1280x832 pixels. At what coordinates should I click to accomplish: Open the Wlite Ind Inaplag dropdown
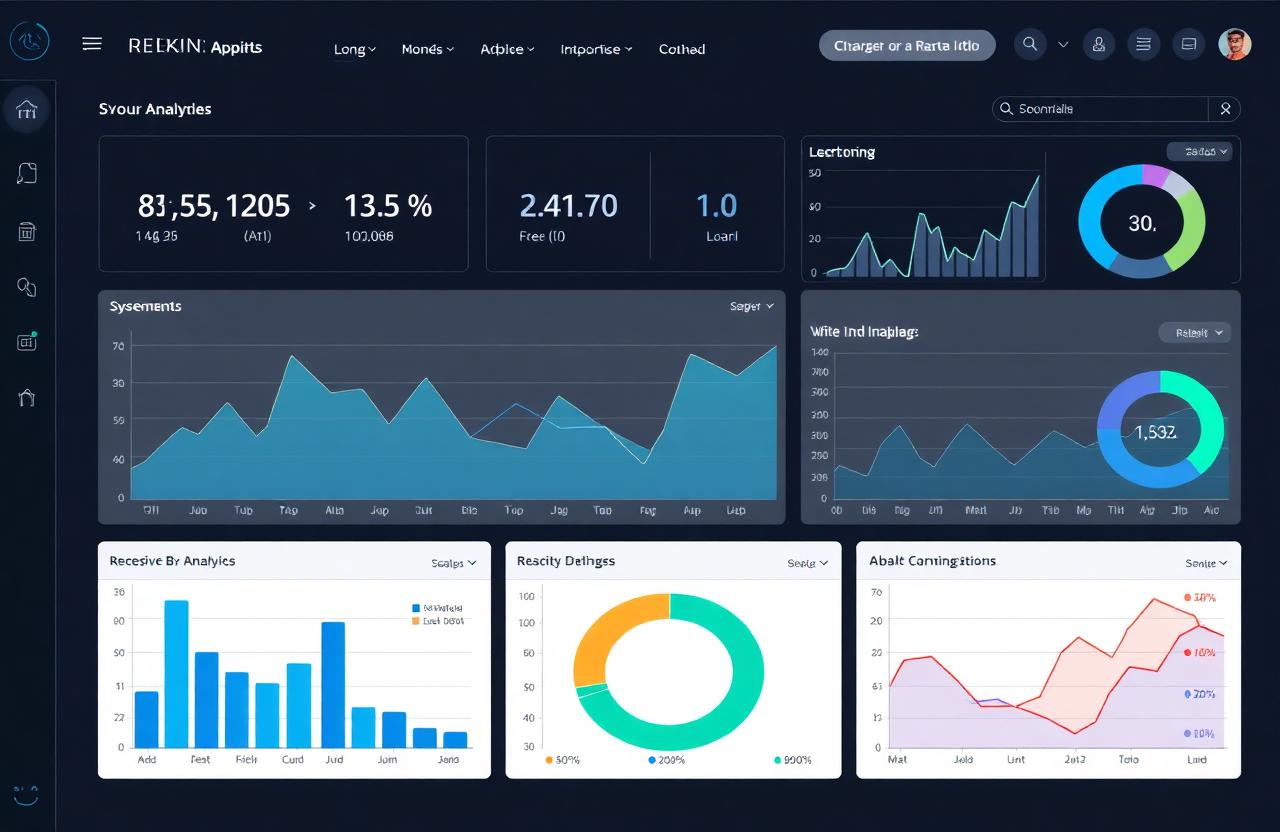coord(1194,333)
